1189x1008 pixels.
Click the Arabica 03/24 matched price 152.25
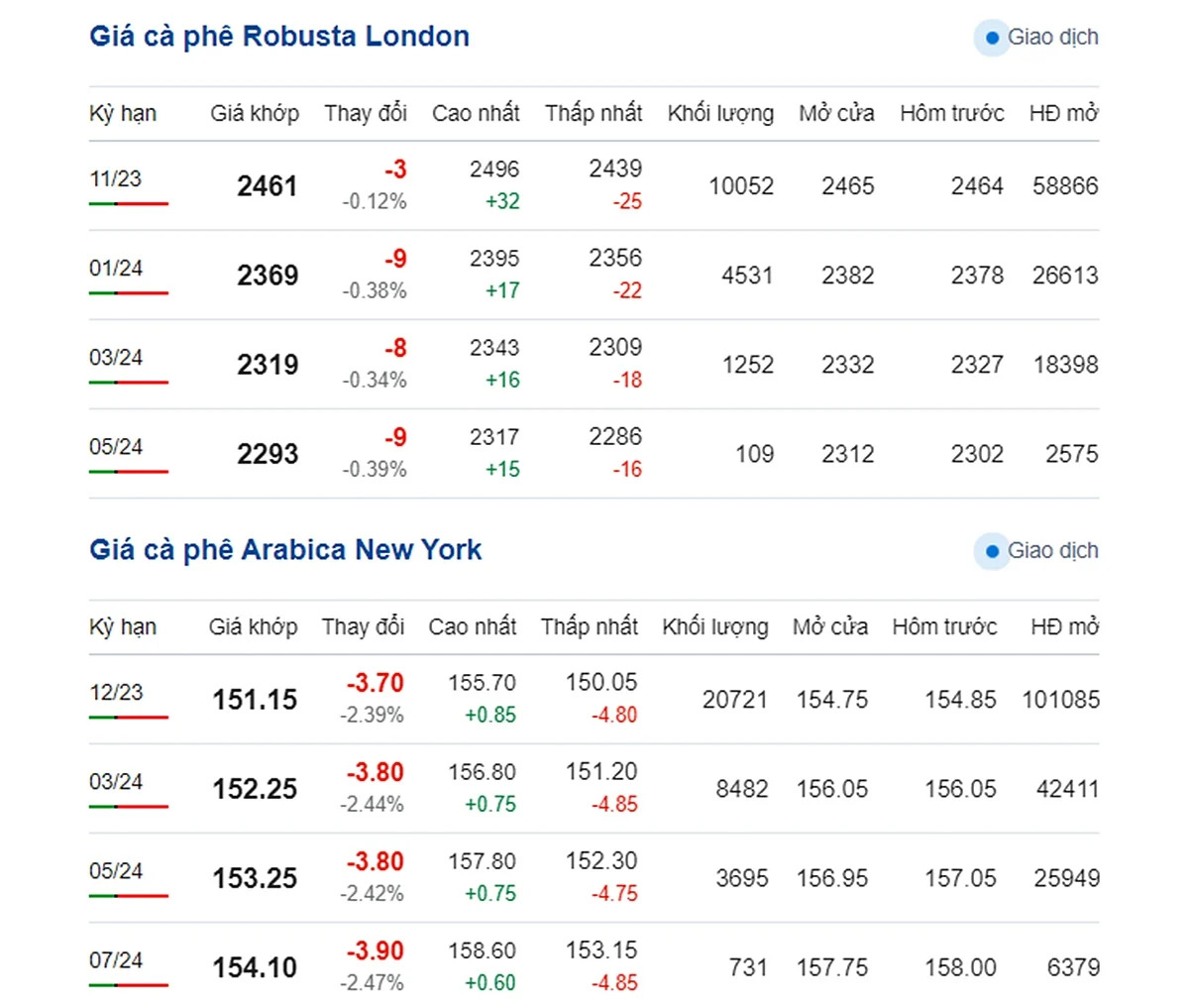(255, 789)
